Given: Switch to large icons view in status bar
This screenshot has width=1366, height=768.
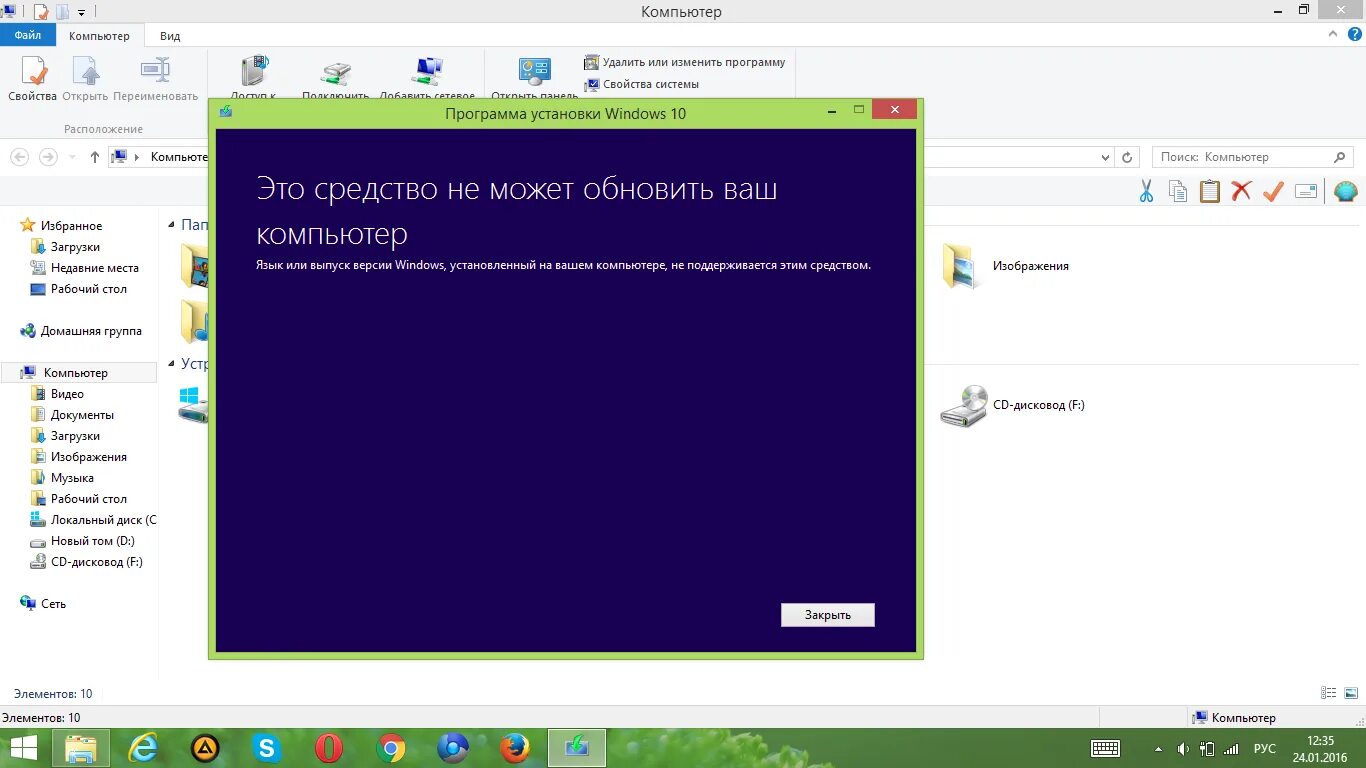Looking at the screenshot, I should pyautogui.click(x=1349, y=692).
